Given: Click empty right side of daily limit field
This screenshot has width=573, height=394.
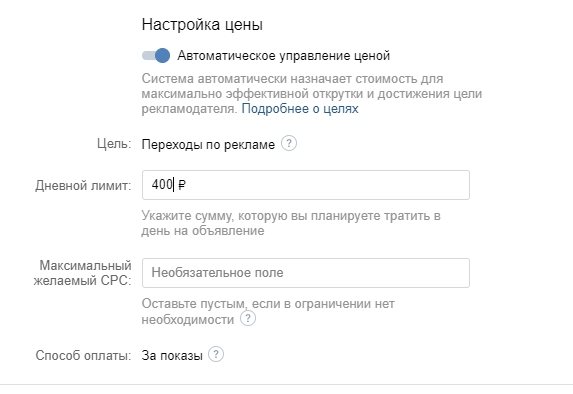Looking at the screenshot, I should click(329, 185).
